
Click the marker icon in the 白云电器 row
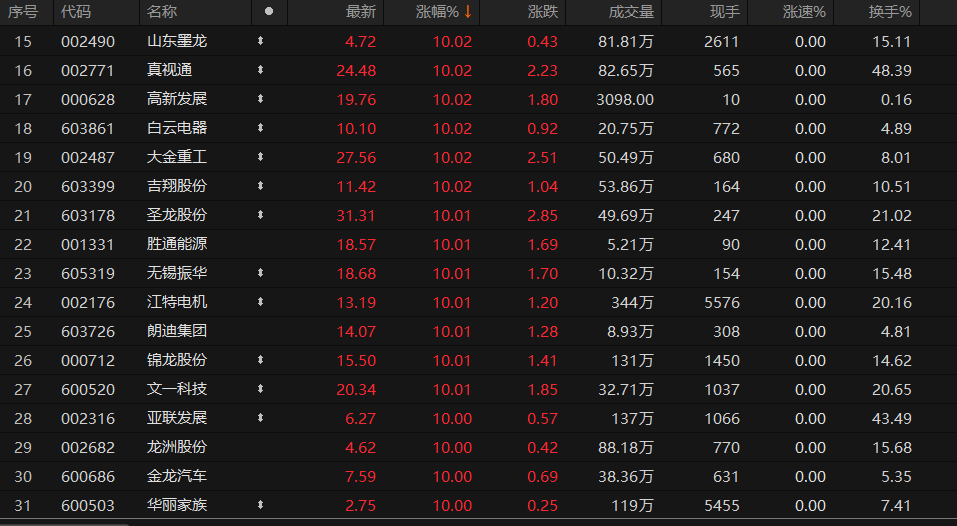point(261,128)
